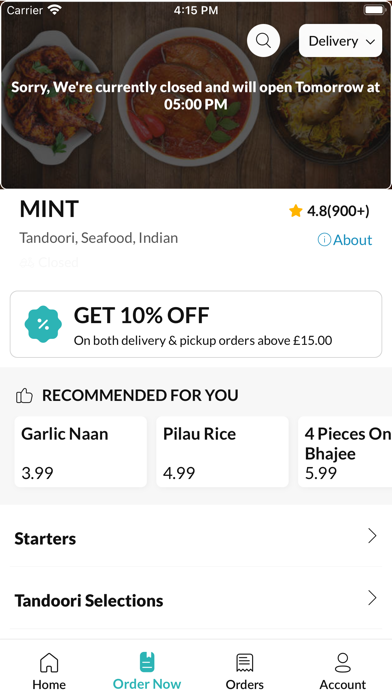
Task: Select the Order Now tab
Action: [x=147, y=671]
